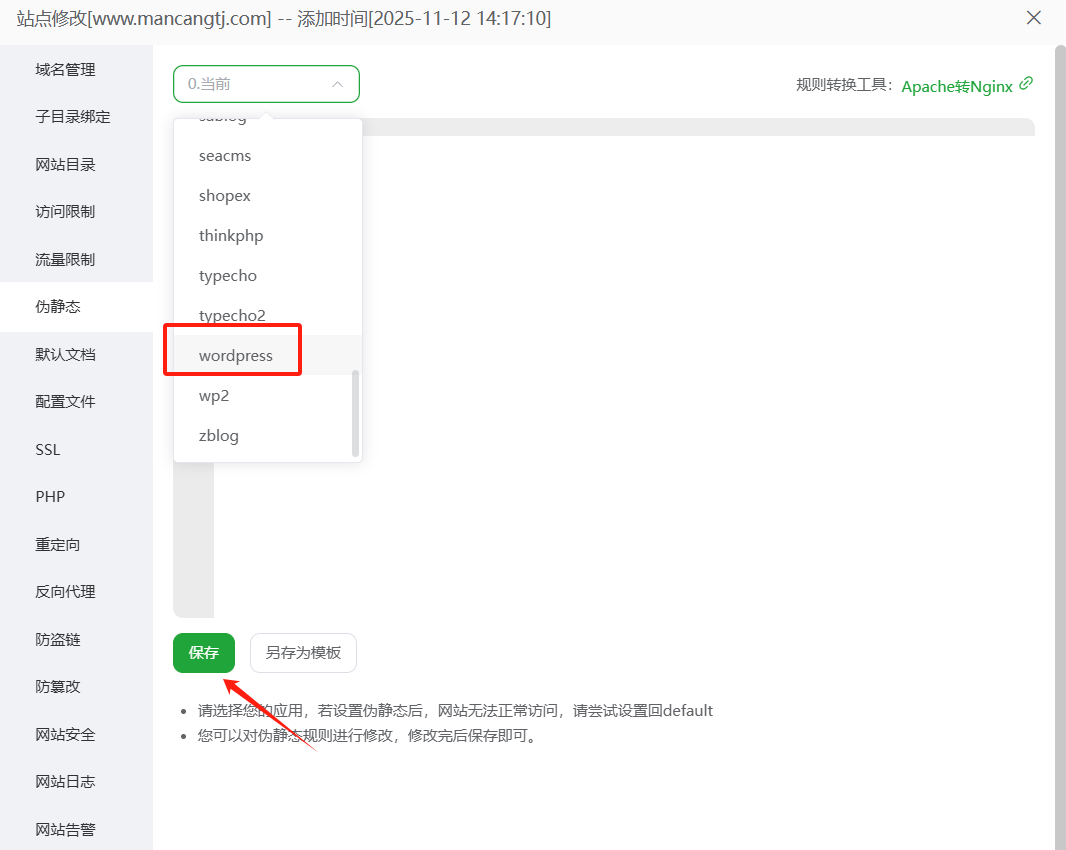Open 反向代理 in the sidebar

point(65,592)
